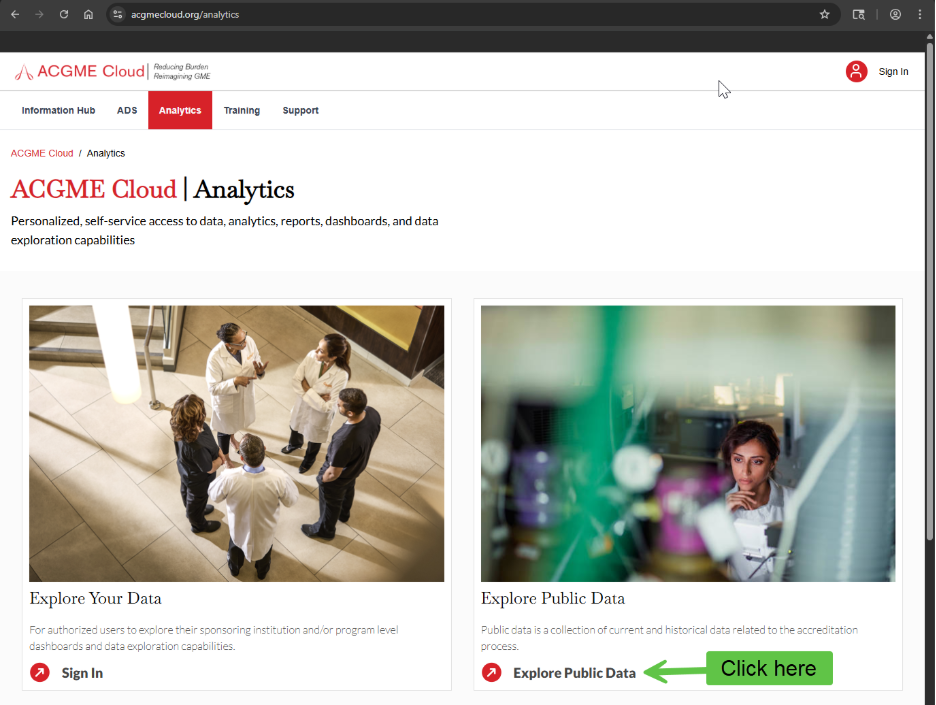View site information icon in address bar
936x705 pixels.
tap(118, 14)
